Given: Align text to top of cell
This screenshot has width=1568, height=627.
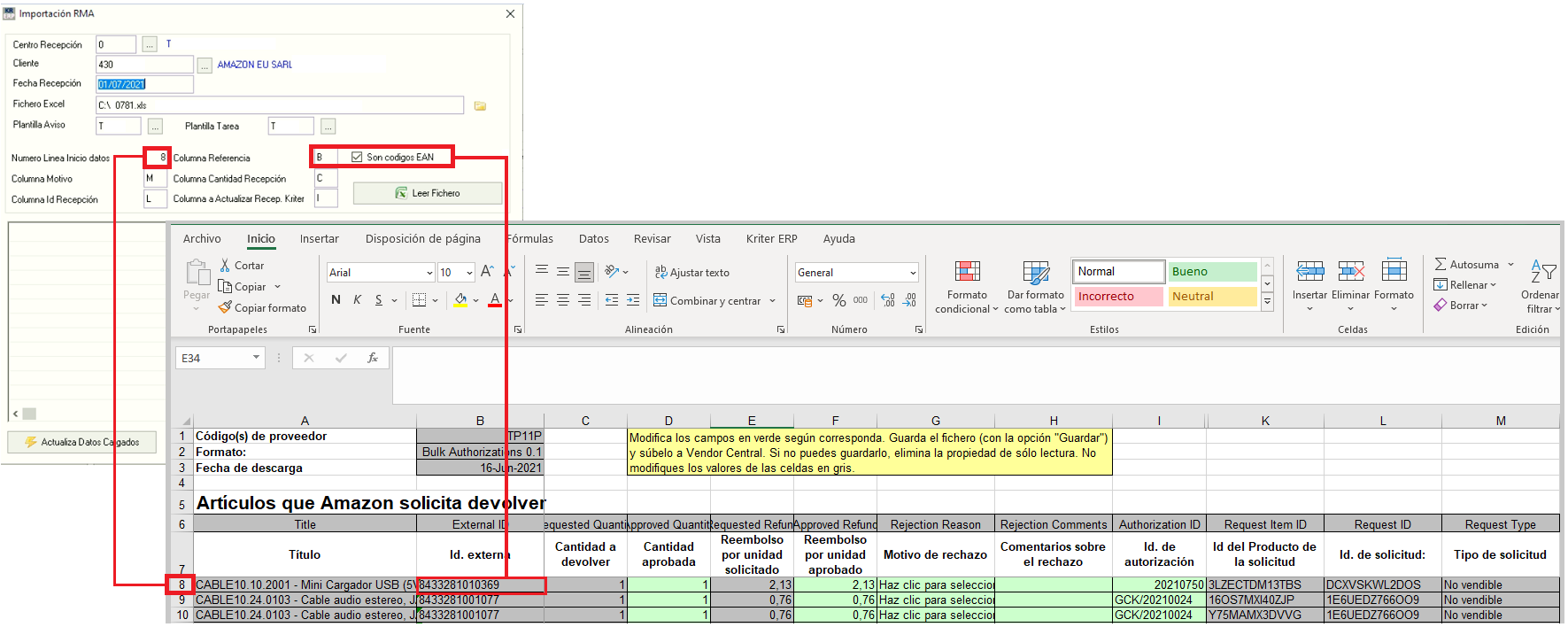Looking at the screenshot, I should click(542, 271).
